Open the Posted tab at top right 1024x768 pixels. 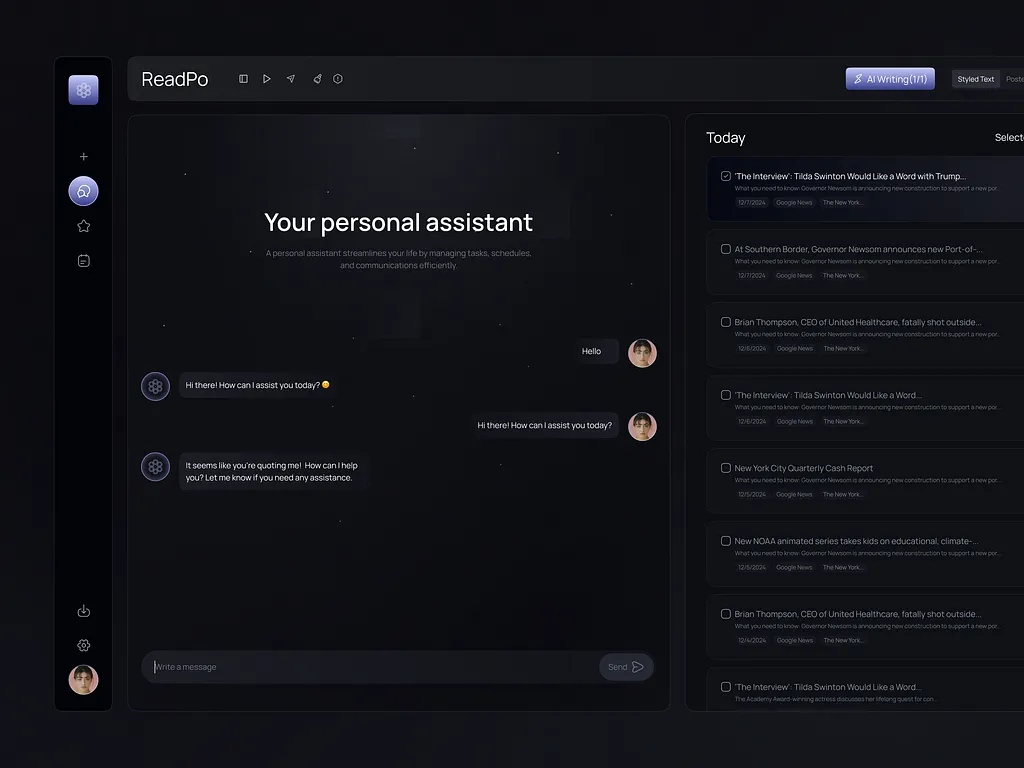tap(1014, 78)
